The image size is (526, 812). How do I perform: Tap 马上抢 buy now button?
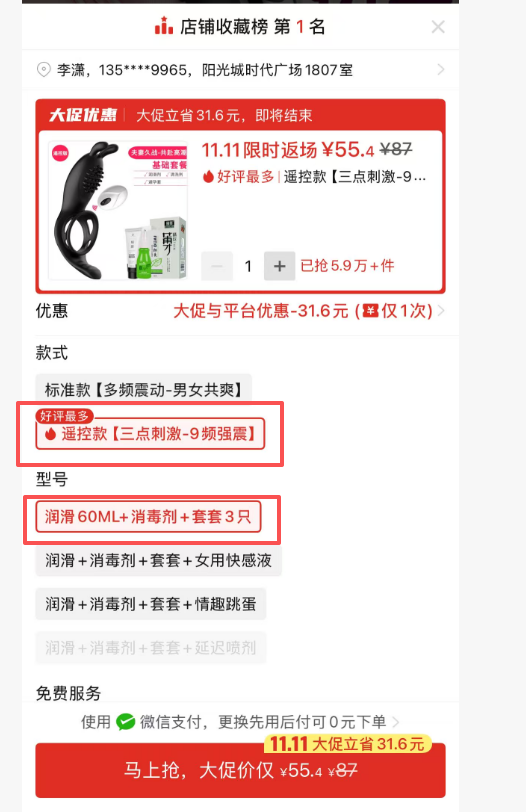[240, 770]
